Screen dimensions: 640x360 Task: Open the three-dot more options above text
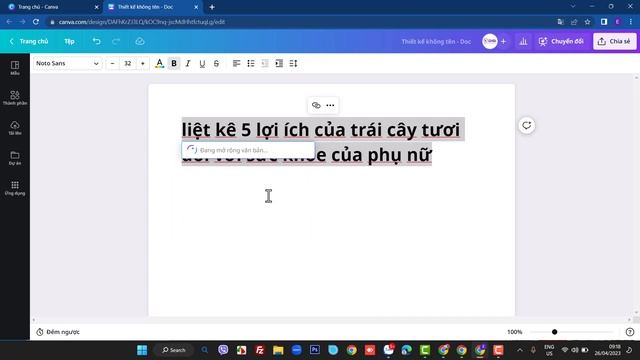point(330,105)
